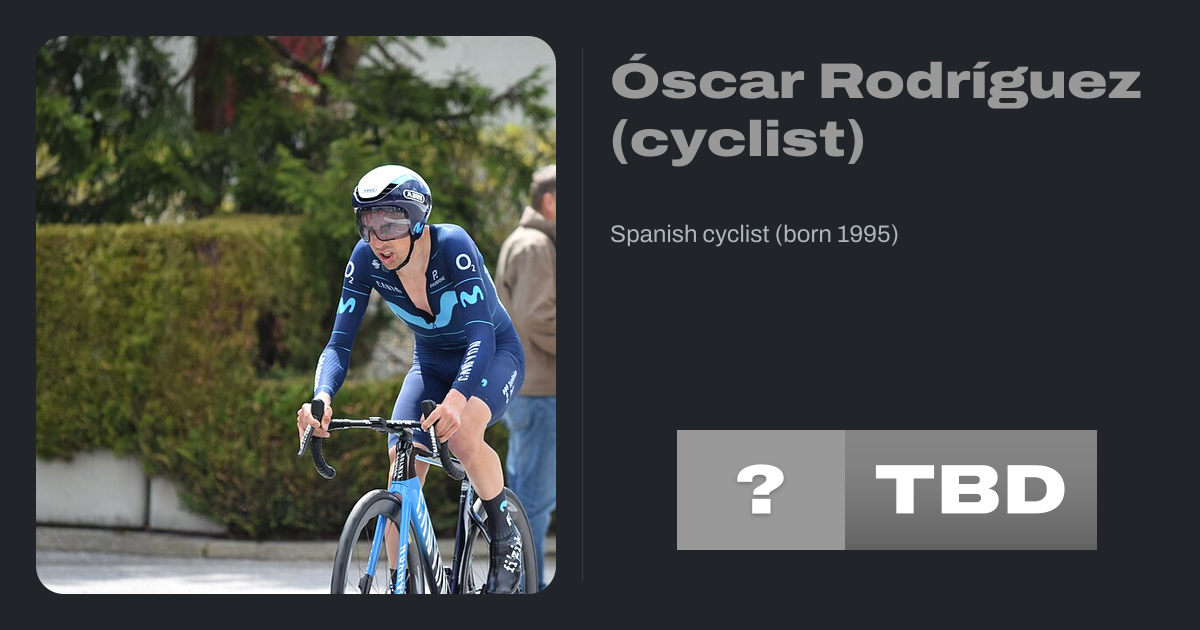The width and height of the screenshot is (1200, 630).
Task: Click the Movistar M logo on jersey chest
Action: (x=470, y=296)
